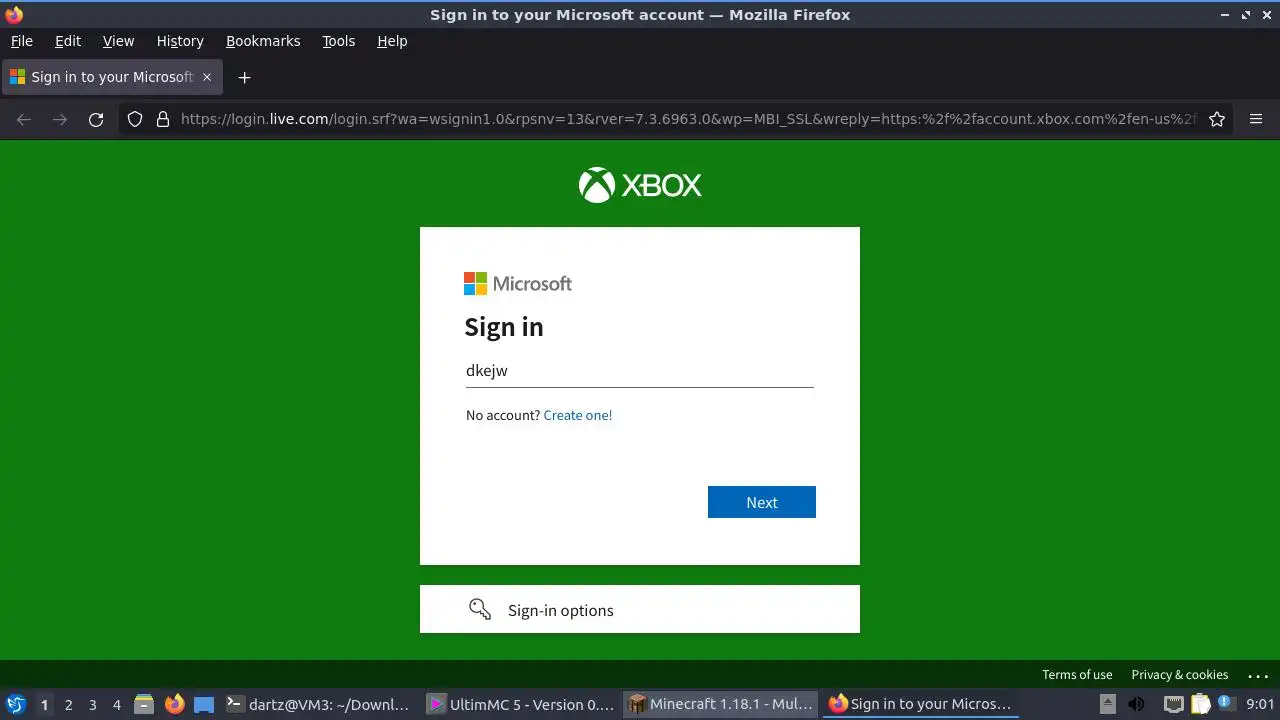1280x720 pixels.
Task: Close the Sign in to your Microsoft tab
Action: (x=207, y=77)
